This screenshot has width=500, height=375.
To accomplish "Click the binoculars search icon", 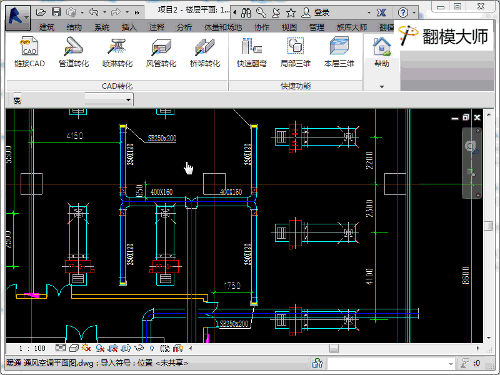I will click(246, 13).
